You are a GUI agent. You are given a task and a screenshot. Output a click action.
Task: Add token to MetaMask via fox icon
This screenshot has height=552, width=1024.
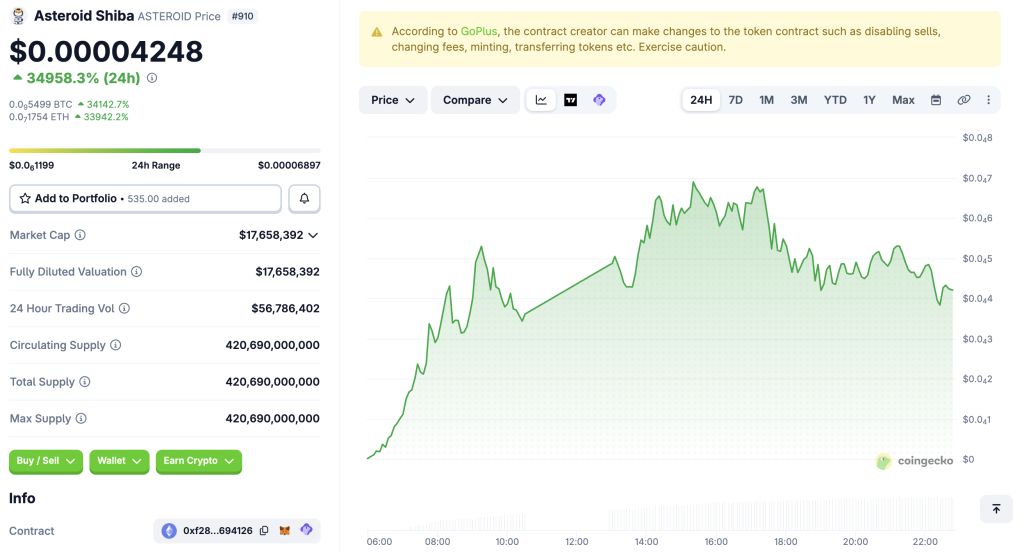(285, 531)
